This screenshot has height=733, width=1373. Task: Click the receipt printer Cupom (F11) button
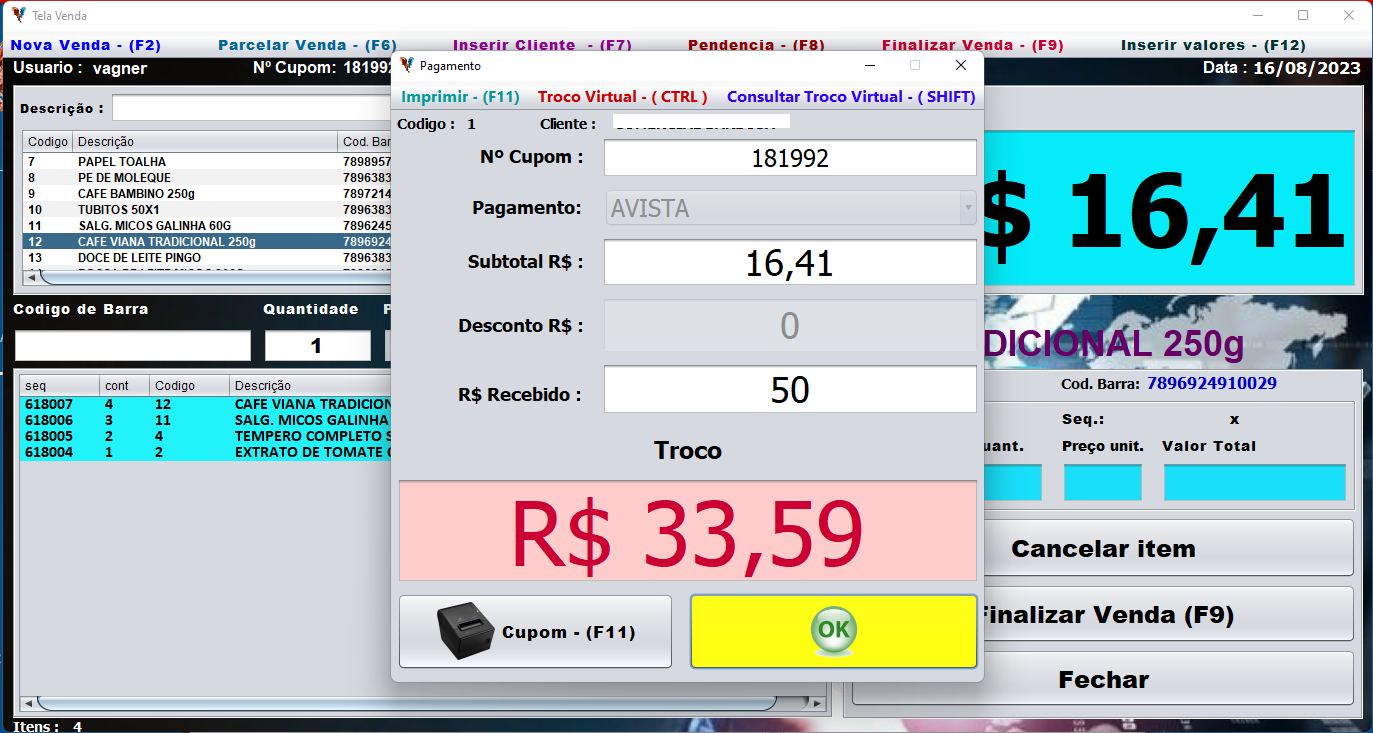535,631
